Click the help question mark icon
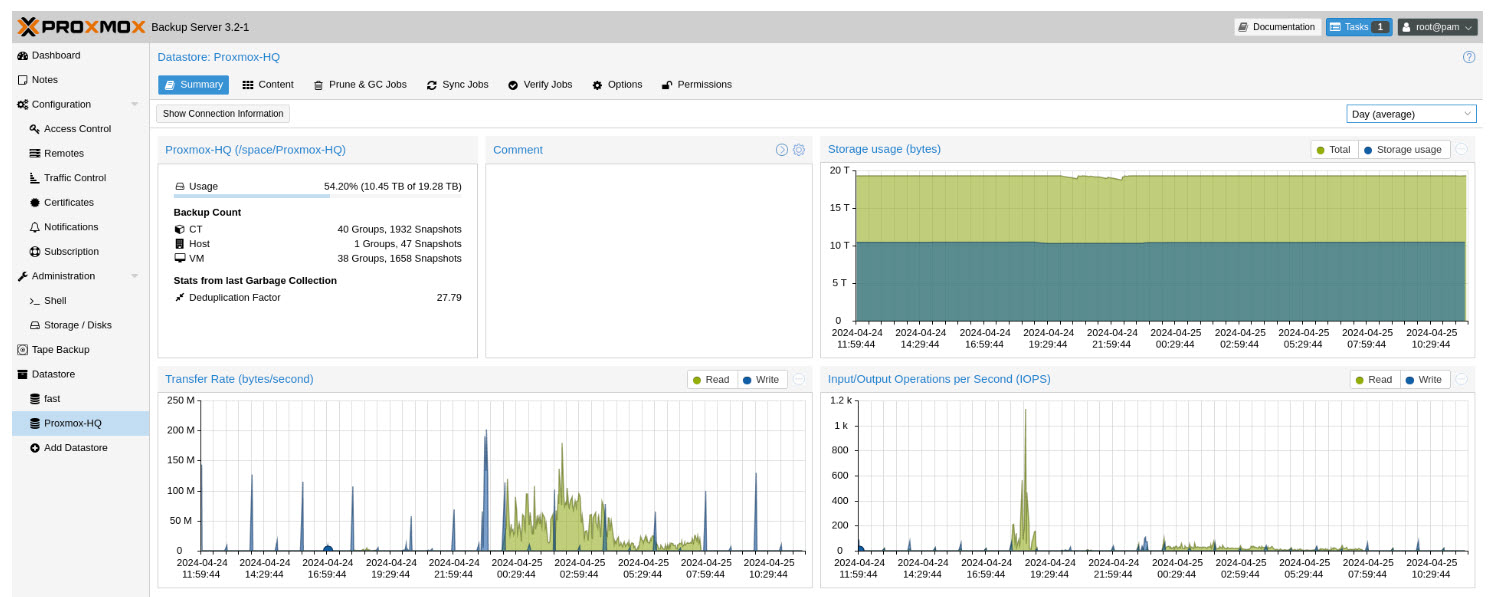This screenshot has height=597, width=1490. point(1469,57)
